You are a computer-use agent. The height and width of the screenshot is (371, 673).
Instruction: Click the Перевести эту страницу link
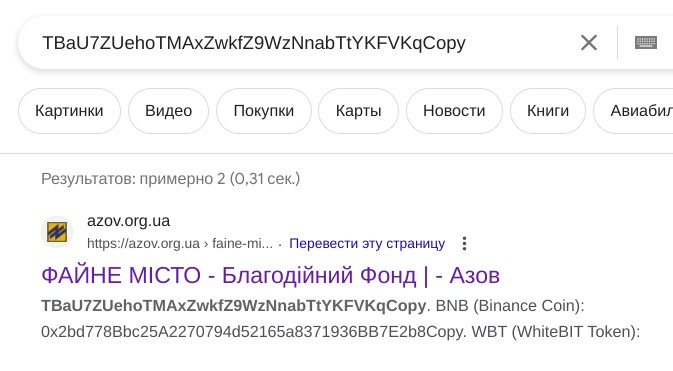click(367, 243)
